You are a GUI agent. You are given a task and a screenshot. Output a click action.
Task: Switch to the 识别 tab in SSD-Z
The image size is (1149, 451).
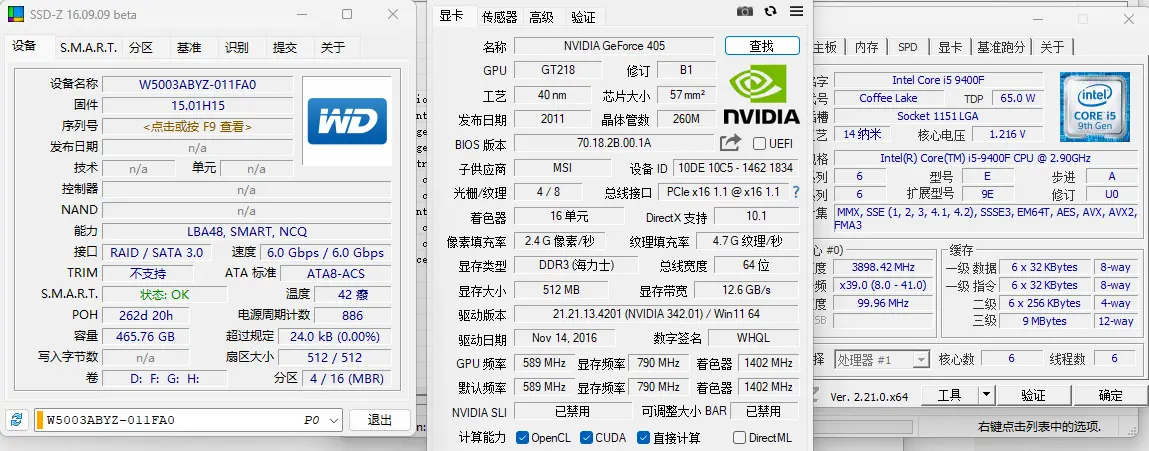tap(237, 48)
